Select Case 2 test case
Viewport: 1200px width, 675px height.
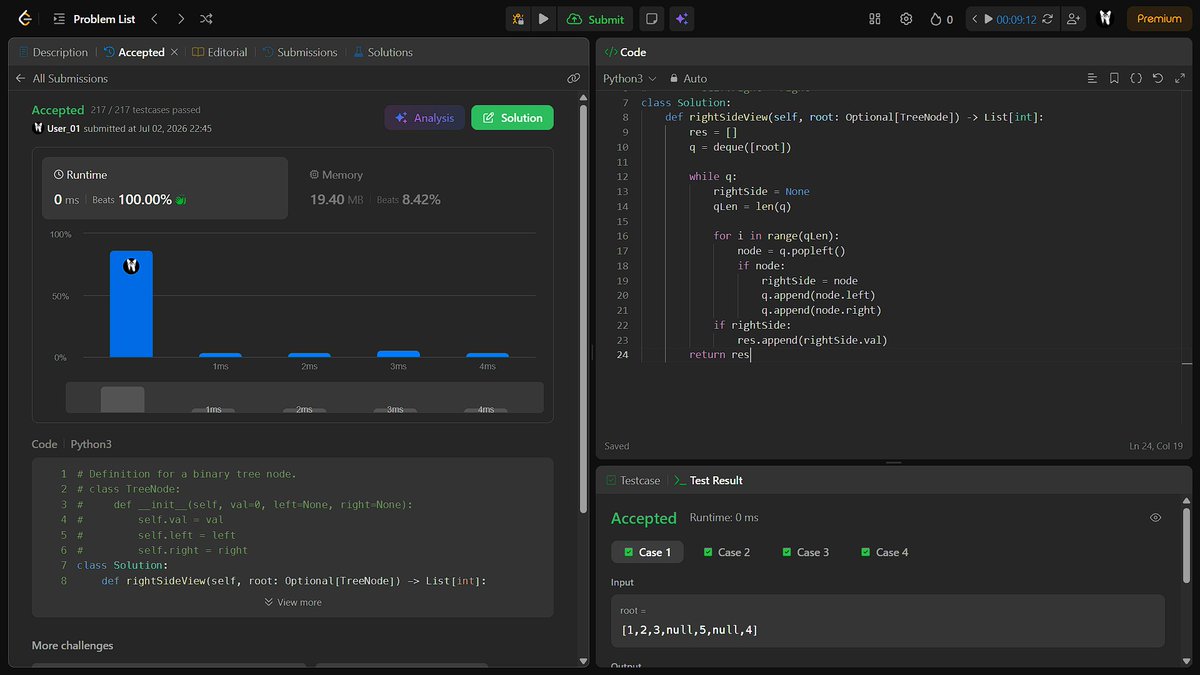(x=726, y=552)
